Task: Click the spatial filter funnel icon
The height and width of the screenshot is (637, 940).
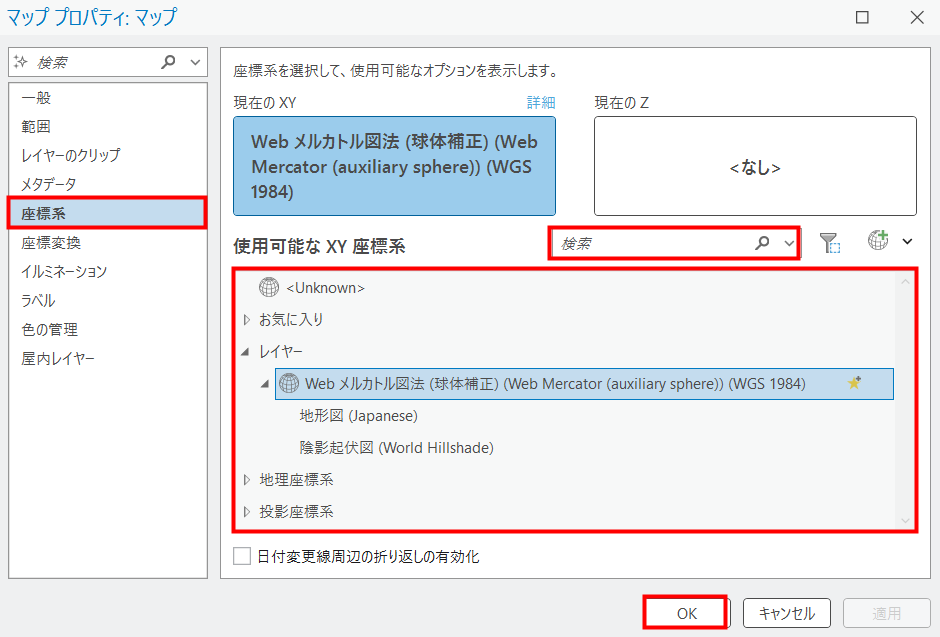Action: pos(829,243)
